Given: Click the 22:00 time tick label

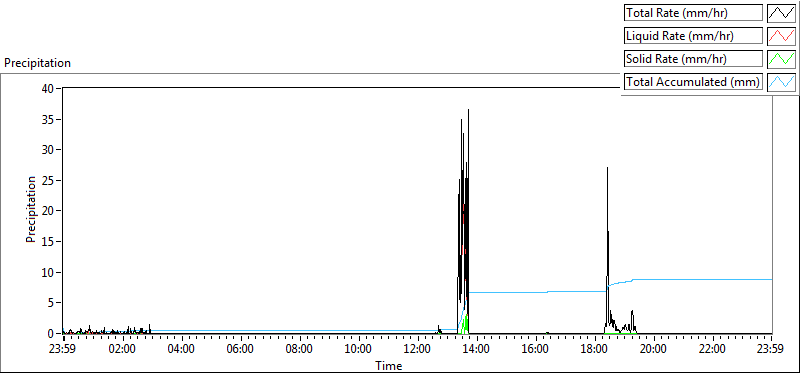Looking at the screenshot, I should click(713, 350).
